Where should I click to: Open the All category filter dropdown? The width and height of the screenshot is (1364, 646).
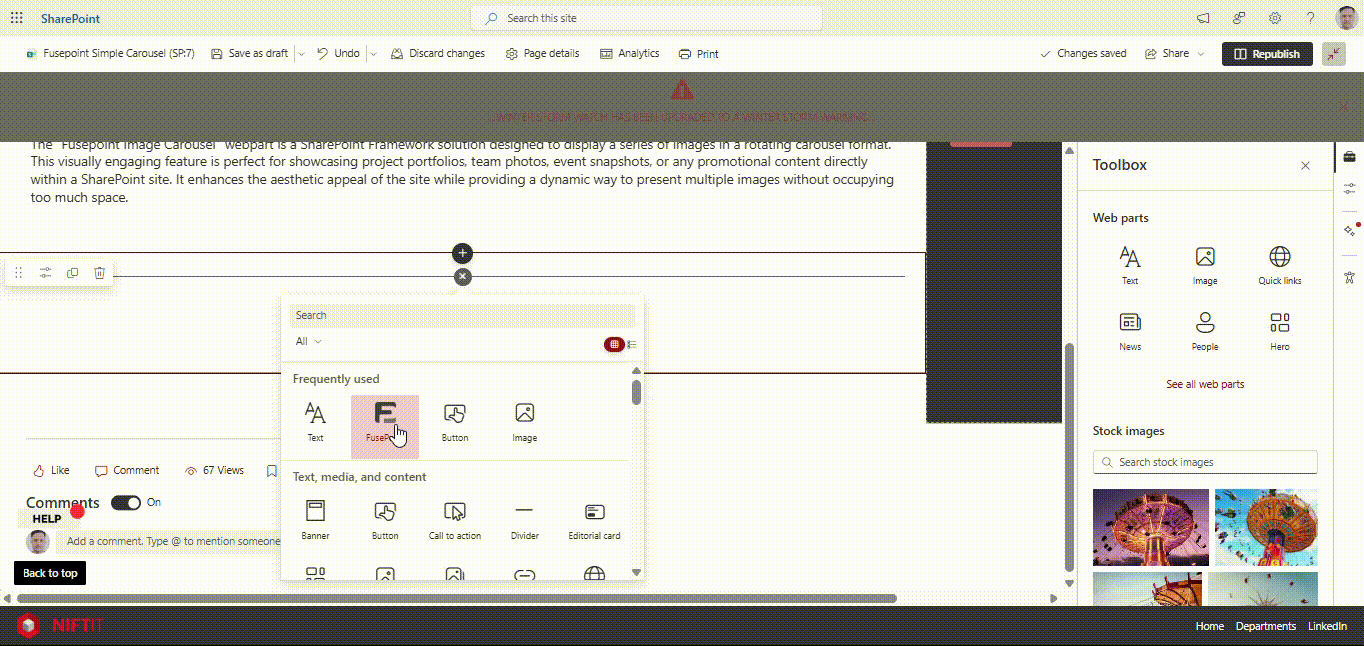(309, 342)
